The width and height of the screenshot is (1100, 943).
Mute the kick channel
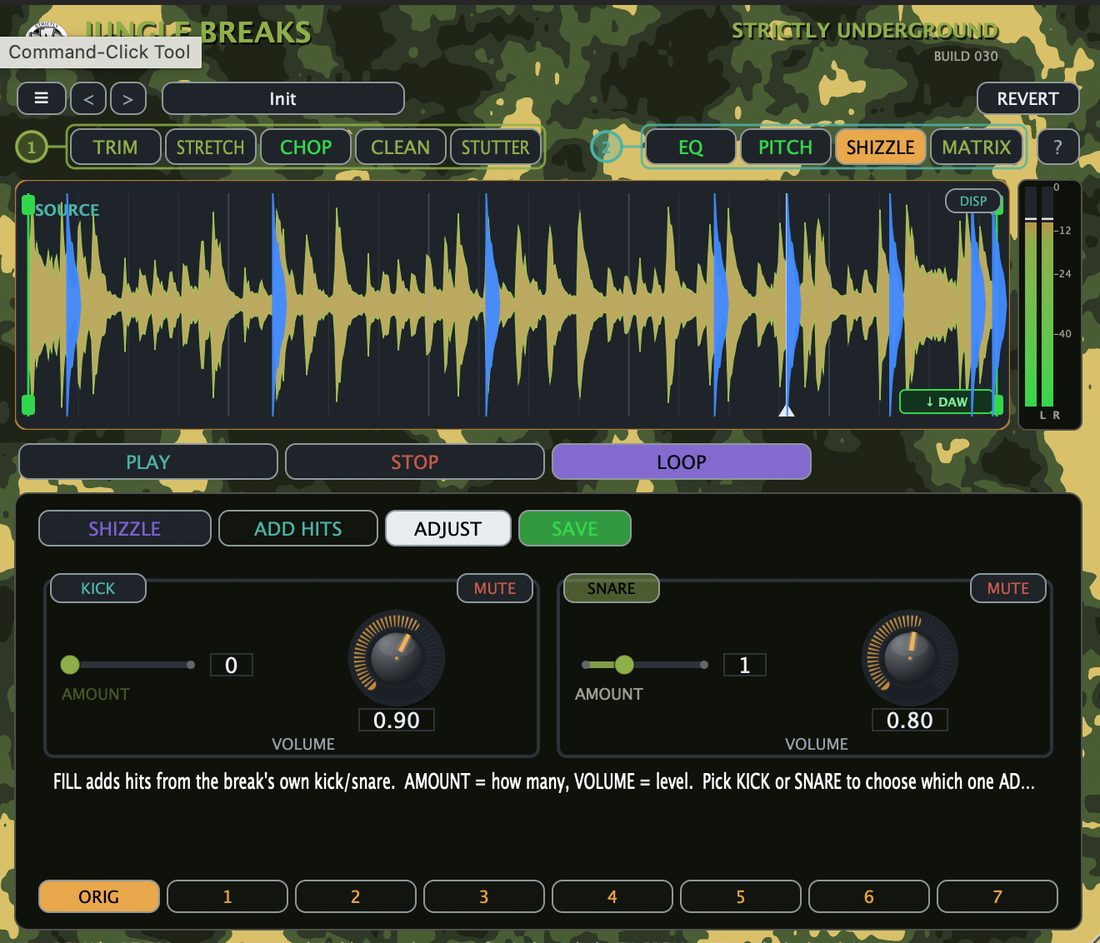pyautogui.click(x=495, y=588)
